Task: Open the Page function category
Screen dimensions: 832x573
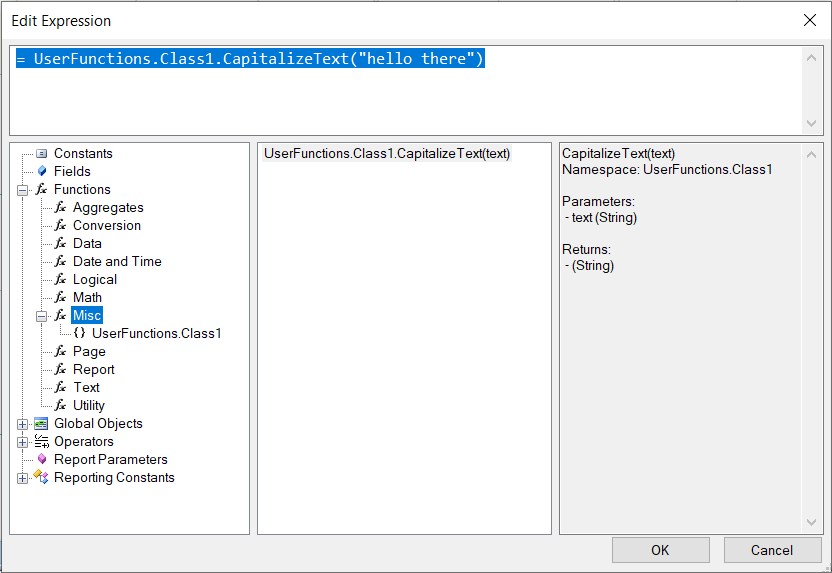Action: click(x=89, y=351)
